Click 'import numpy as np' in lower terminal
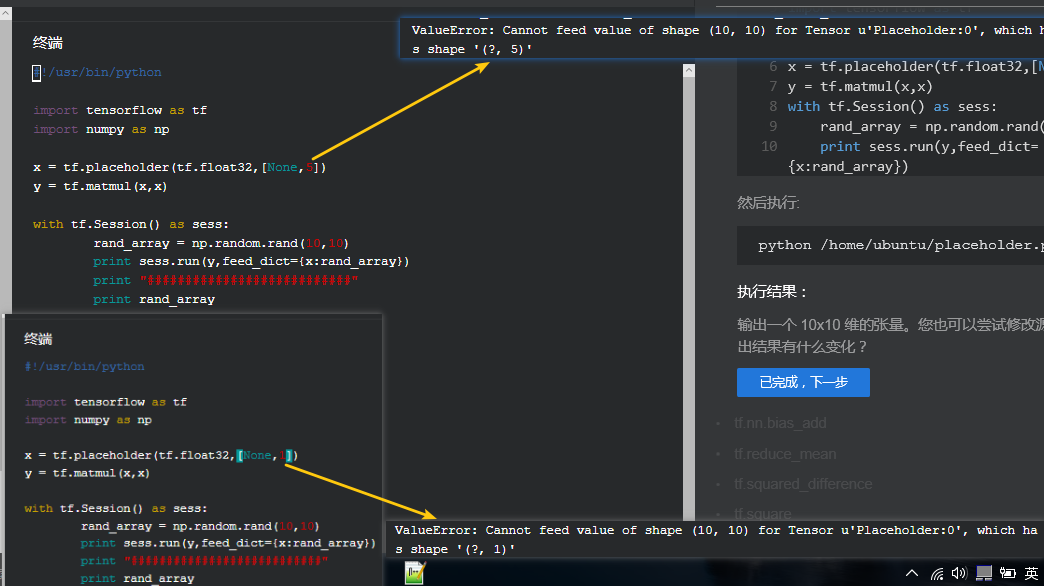The width and height of the screenshot is (1044, 586). (x=88, y=420)
